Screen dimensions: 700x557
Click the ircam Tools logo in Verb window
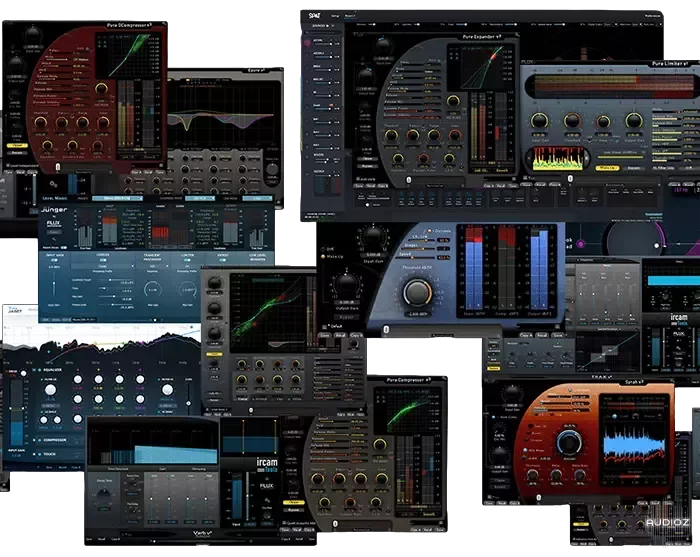click(267, 466)
